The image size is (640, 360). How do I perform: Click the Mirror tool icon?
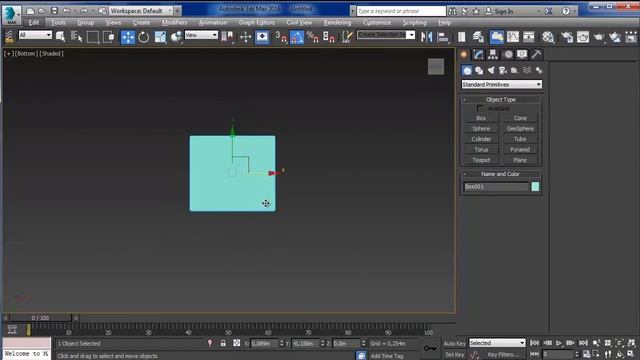coord(427,37)
